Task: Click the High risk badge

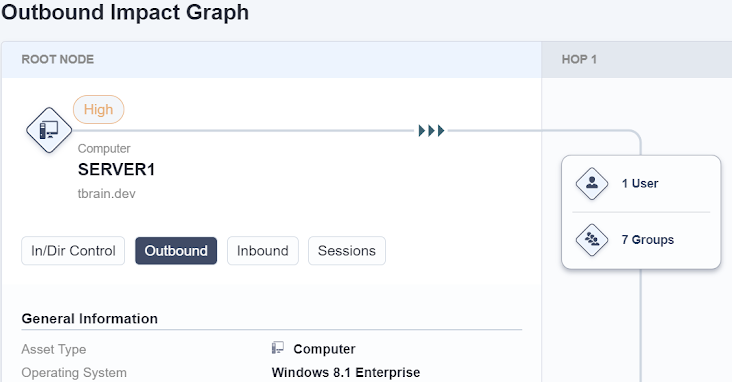Action: (99, 109)
